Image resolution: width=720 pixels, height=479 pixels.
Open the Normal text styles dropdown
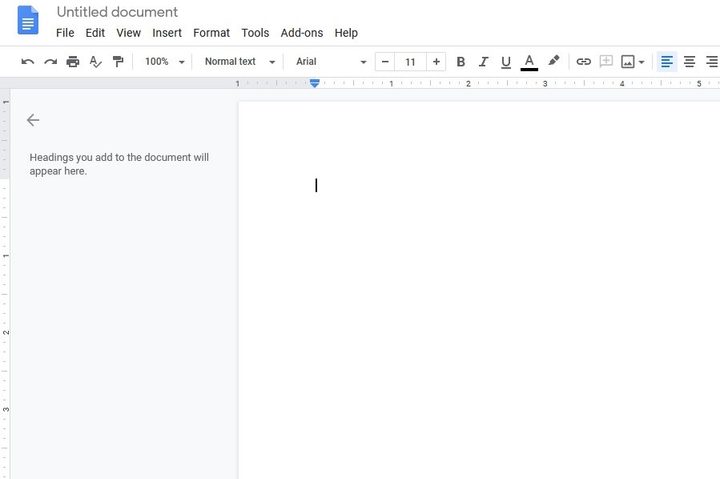pos(240,62)
